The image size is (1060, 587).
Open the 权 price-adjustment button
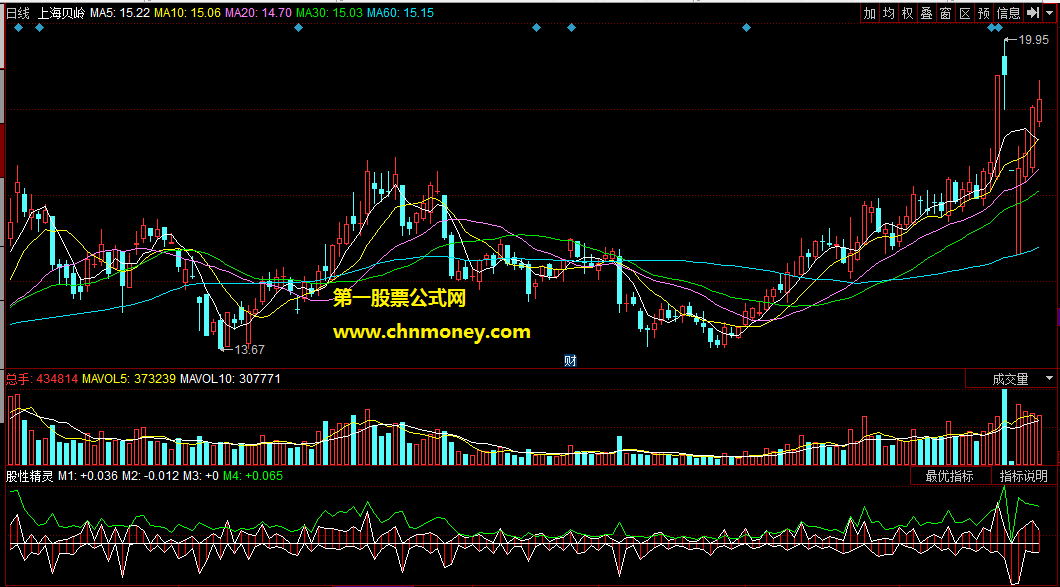(907, 12)
